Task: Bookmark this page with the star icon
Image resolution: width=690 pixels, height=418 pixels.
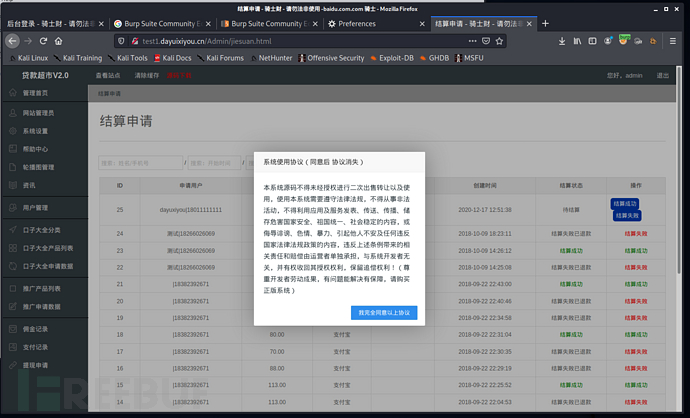Action: coord(499,41)
